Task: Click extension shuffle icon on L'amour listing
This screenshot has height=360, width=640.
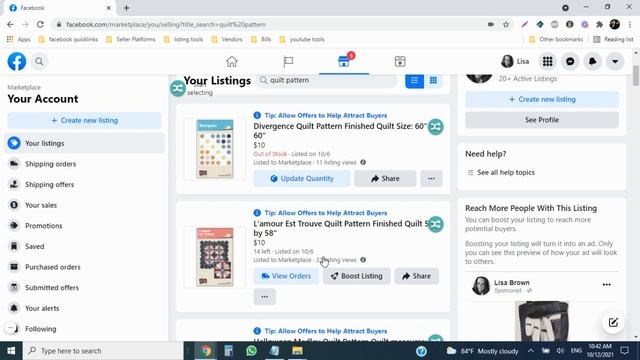Action: (436, 224)
